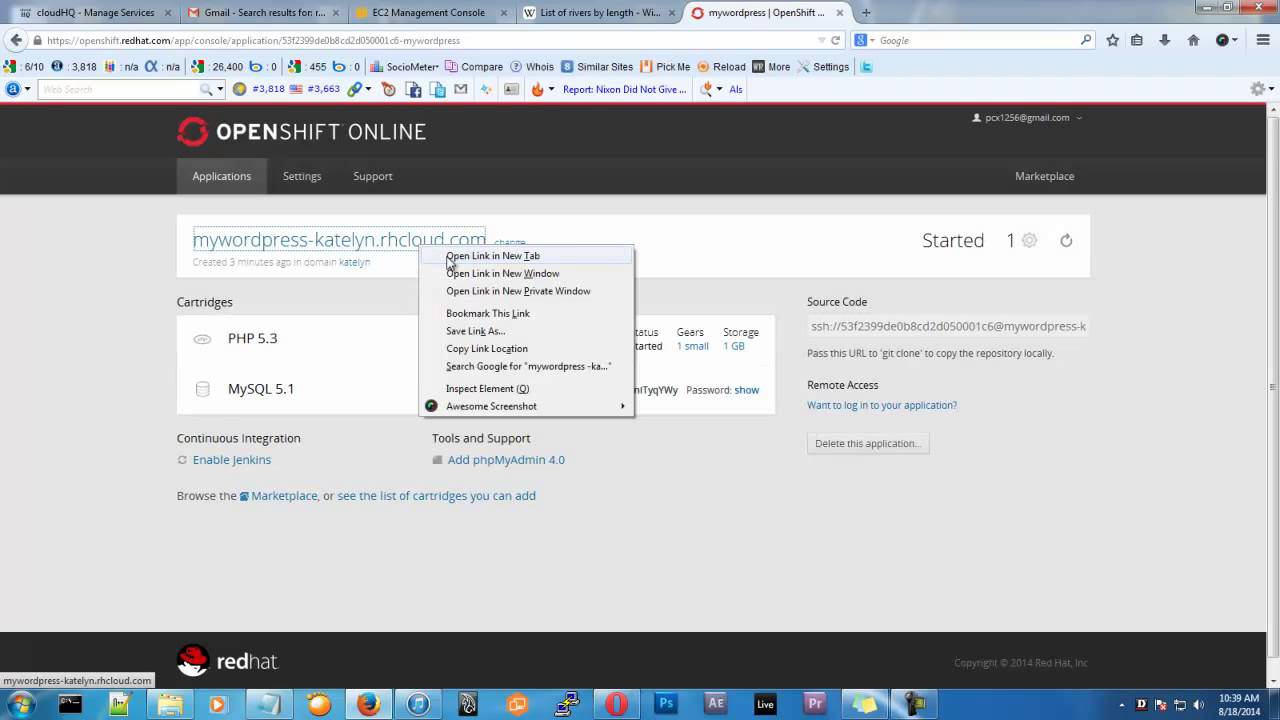Open Premiere Pro from the taskbar

click(815, 704)
